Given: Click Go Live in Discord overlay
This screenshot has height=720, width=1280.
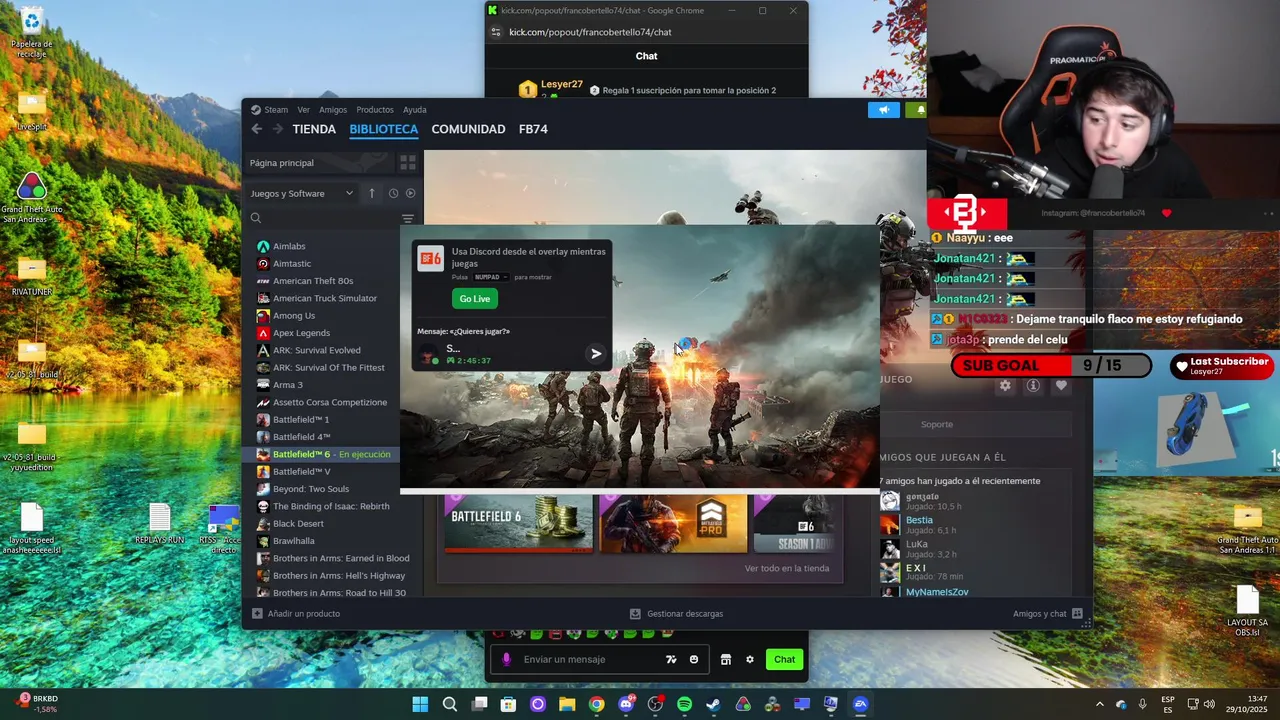Looking at the screenshot, I should click(475, 299).
